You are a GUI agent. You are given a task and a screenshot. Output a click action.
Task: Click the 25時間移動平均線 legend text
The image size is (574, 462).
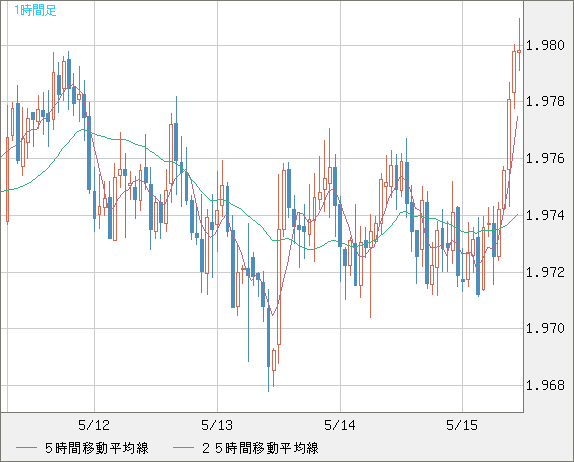point(261,448)
